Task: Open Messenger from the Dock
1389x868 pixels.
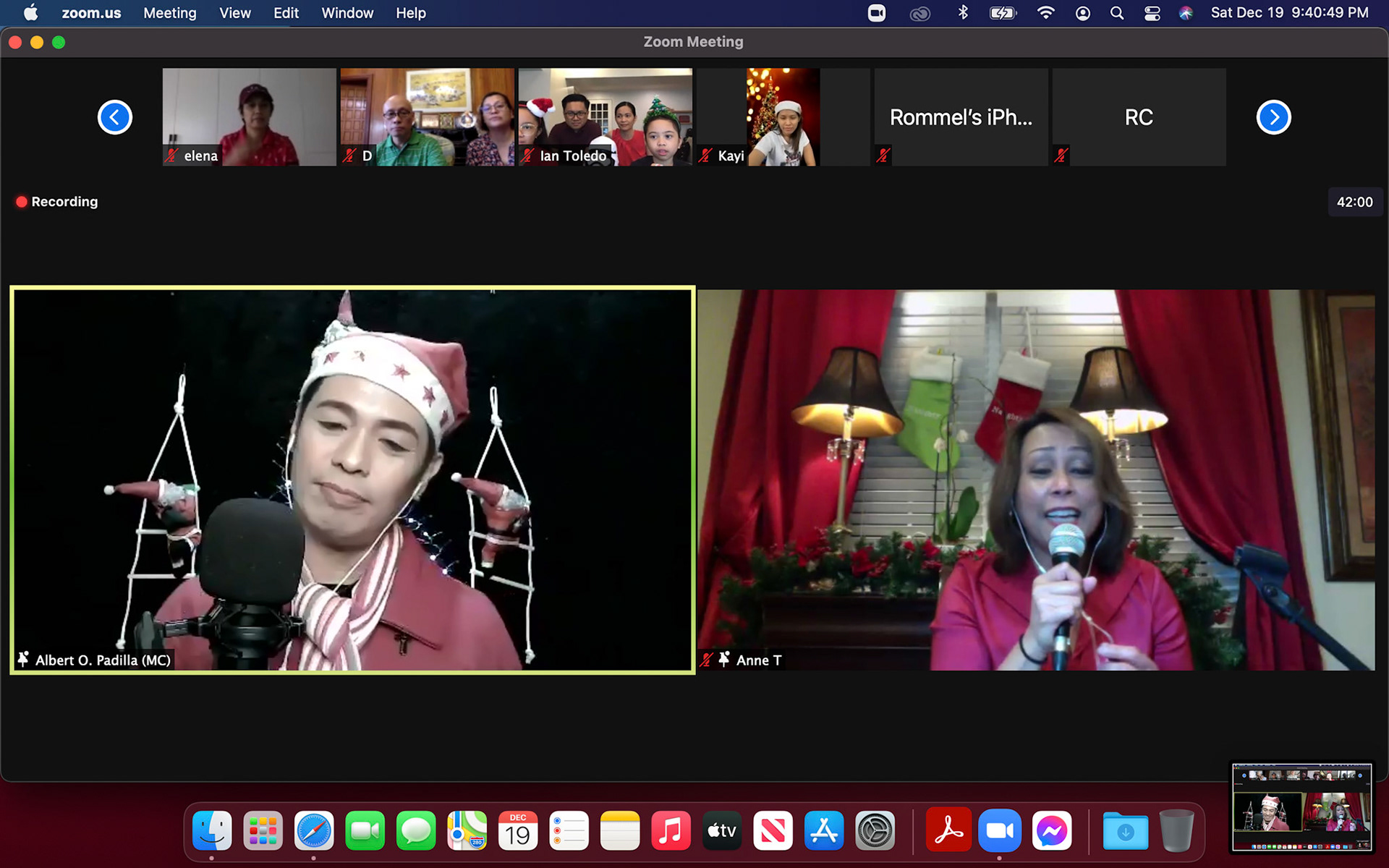Action: pos(1051,831)
